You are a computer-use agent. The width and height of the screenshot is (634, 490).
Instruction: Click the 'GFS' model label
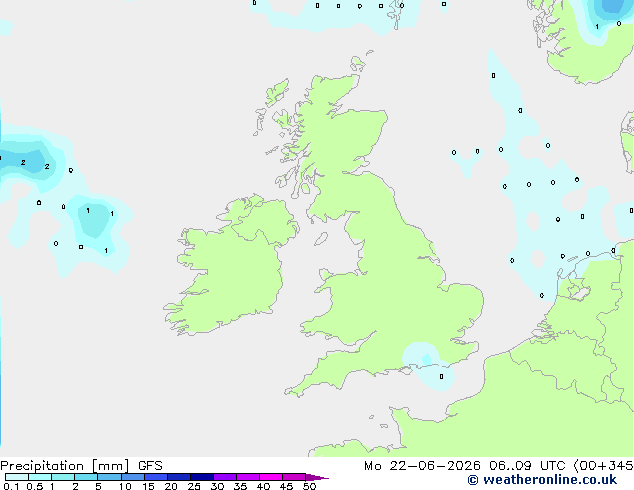(150, 466)
